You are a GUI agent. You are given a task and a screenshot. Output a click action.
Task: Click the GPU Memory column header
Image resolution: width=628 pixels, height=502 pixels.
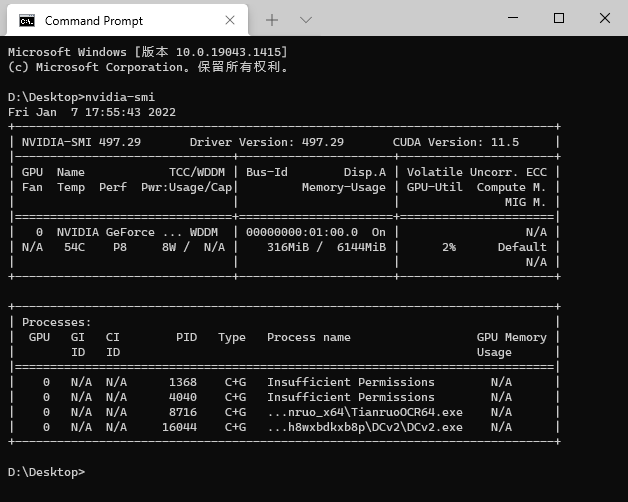point(511,337)
